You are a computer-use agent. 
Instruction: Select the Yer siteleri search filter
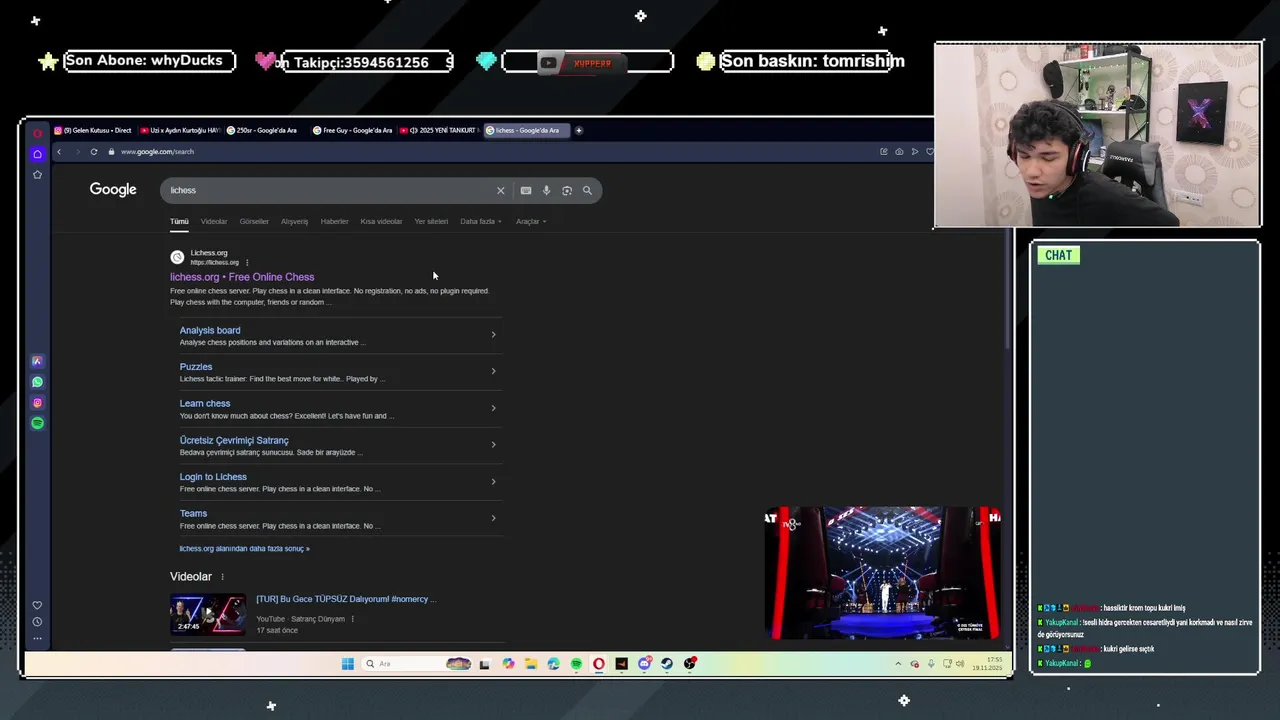tap(431, 221)
